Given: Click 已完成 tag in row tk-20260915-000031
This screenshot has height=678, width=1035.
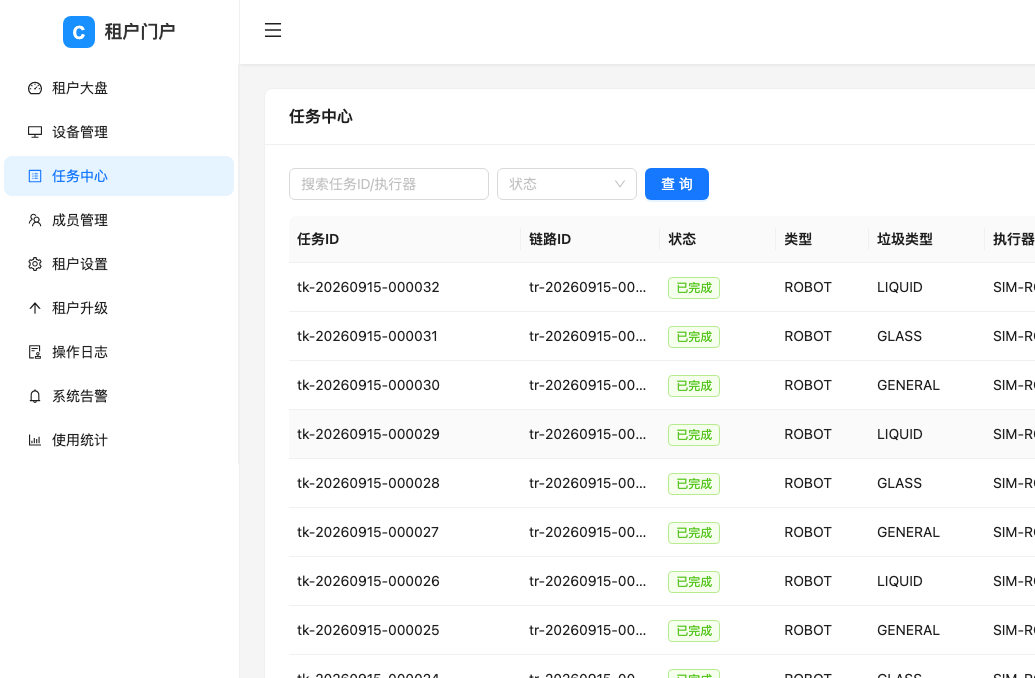Looking at the screenshot, I should click(694, 337).
